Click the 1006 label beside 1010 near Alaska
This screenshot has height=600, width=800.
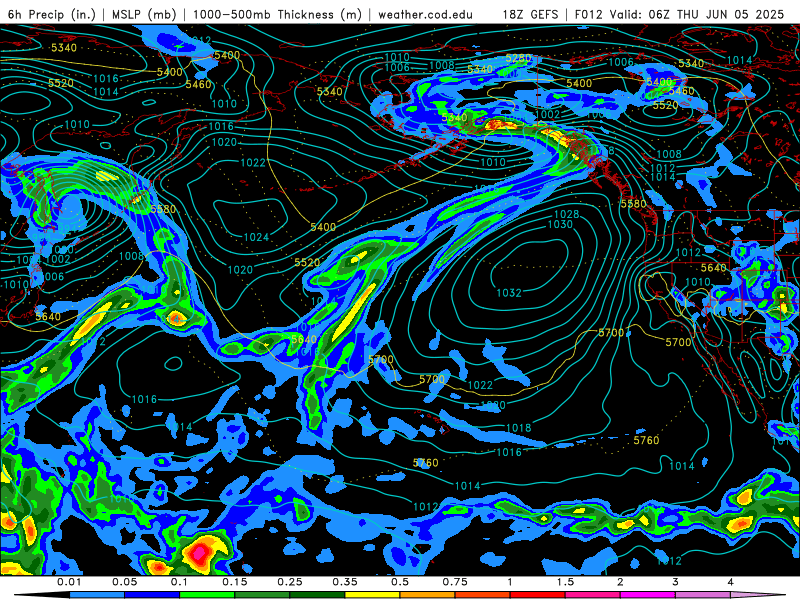click(397, 67)
